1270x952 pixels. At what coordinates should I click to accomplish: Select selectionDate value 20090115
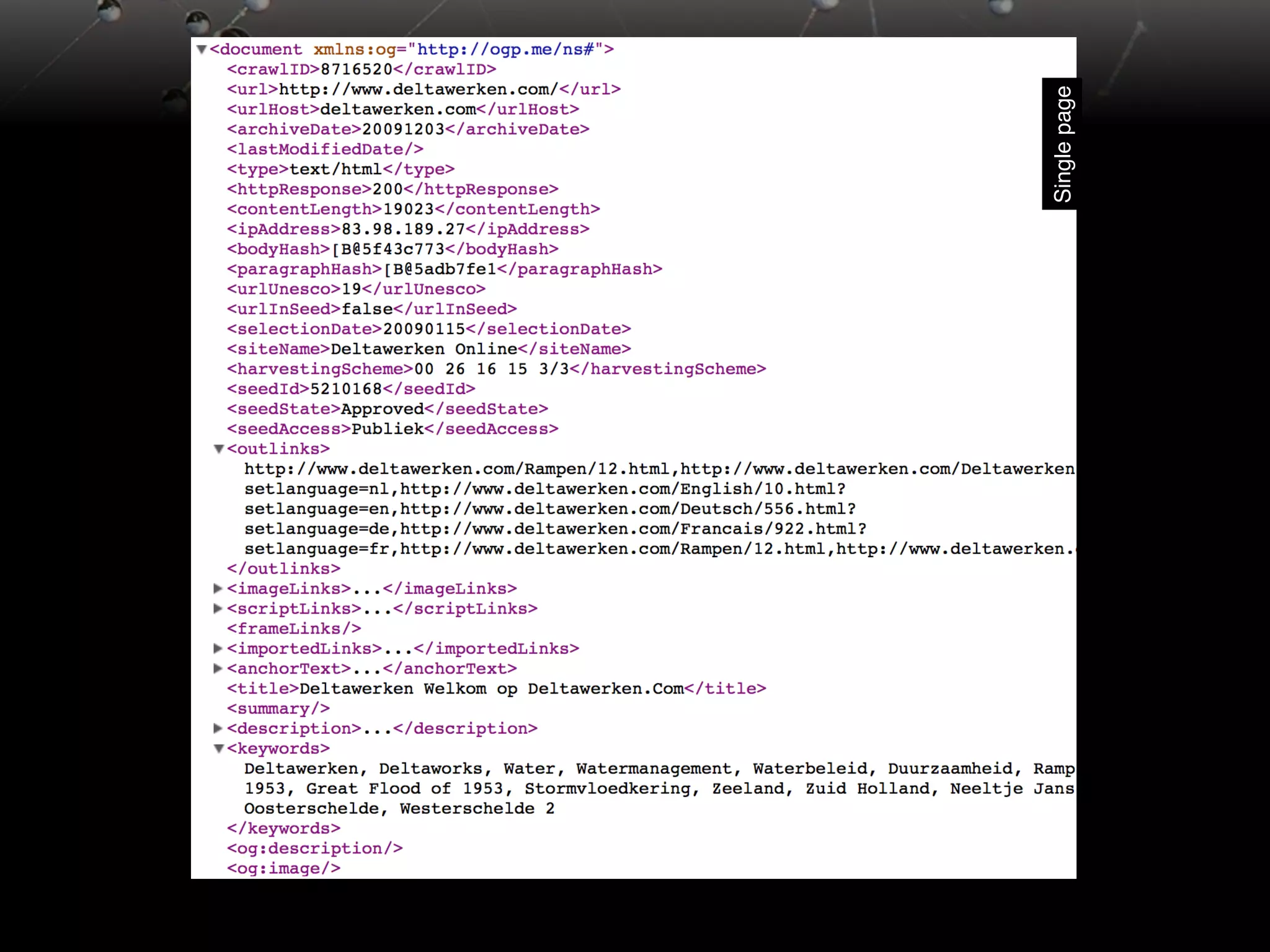click(424, 329)
